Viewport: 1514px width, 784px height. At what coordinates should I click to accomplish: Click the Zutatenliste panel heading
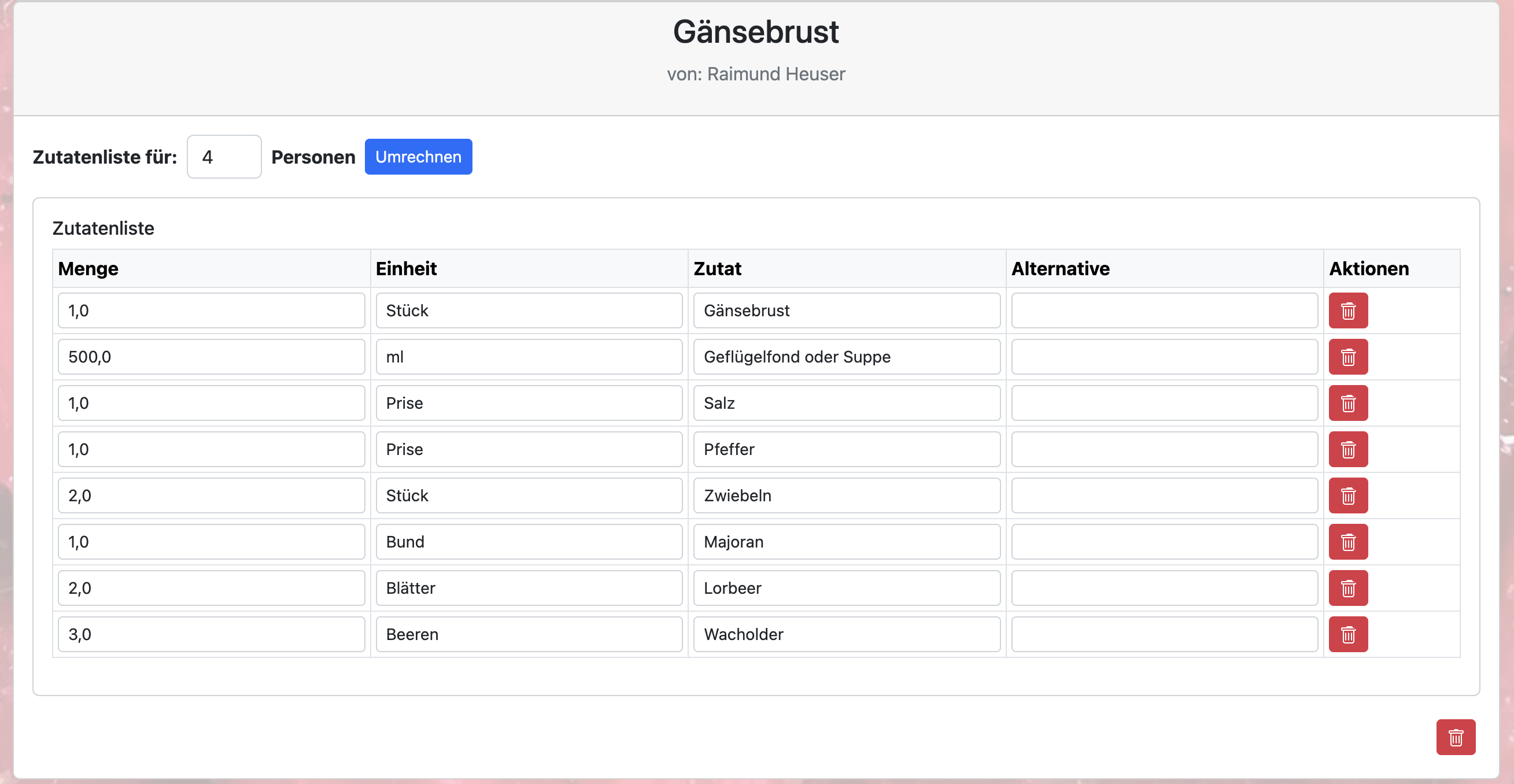(x=104, y=228)
